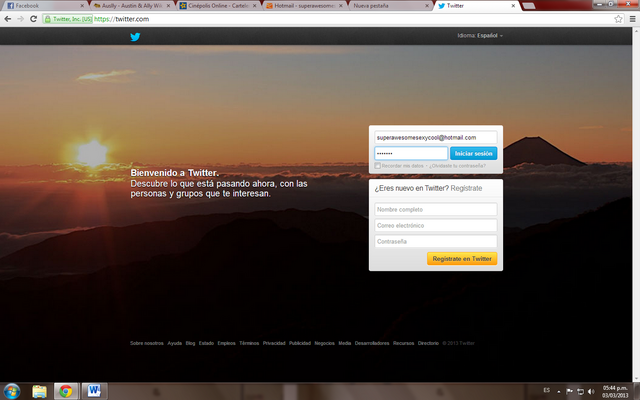Image resolution: width=640 pixels, height=400 pixels.
Task: Close the Nueva pestaña tab
Action: 427,6
